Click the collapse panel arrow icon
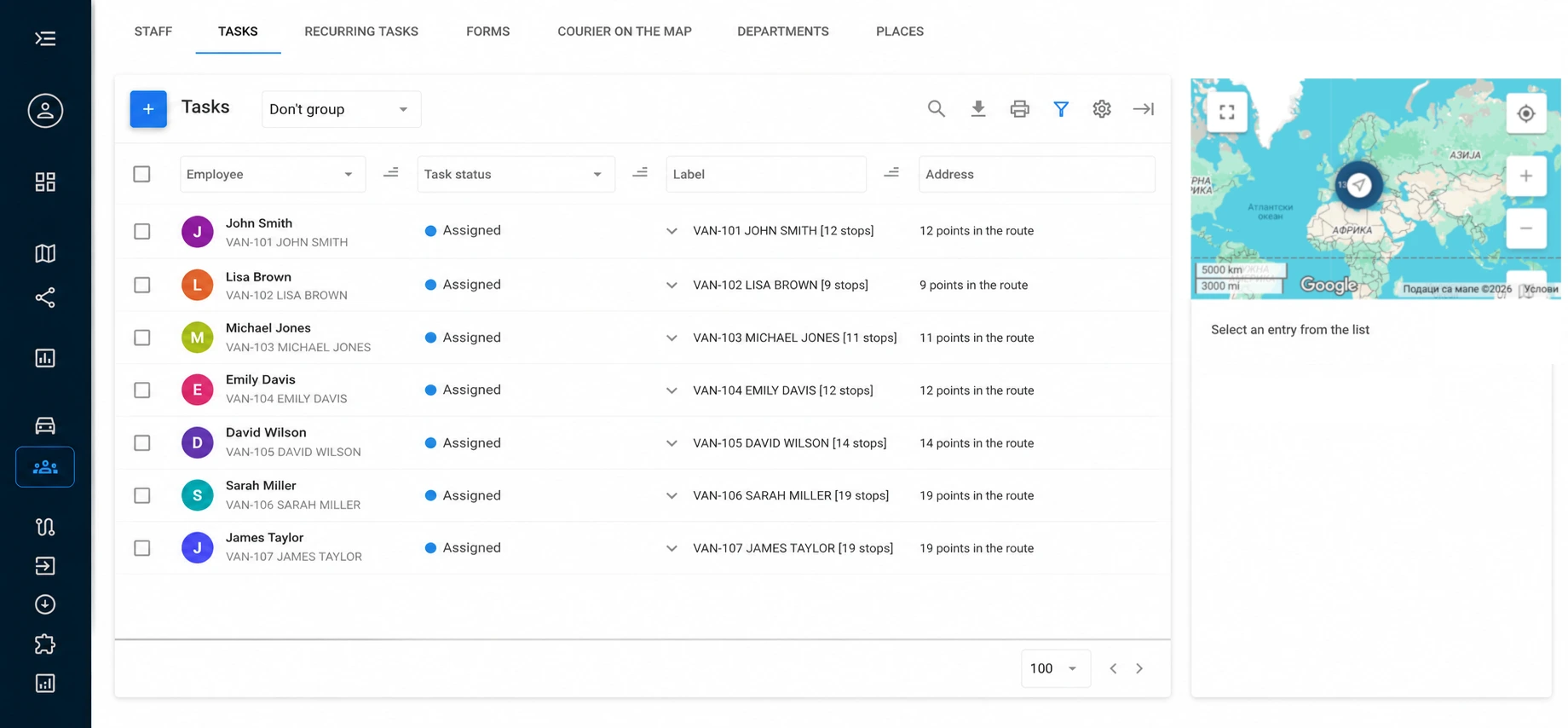Viewport: 1568px width, 728px height. (1143, 109)
